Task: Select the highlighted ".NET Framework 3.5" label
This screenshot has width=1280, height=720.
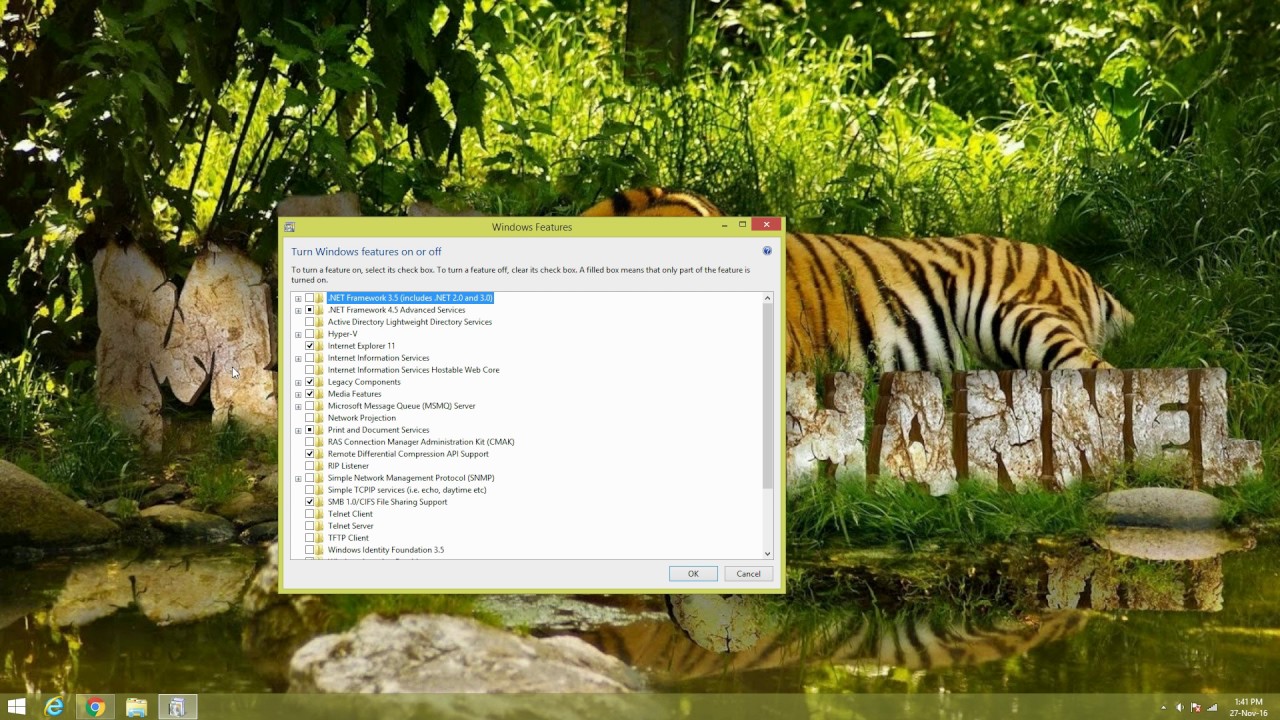Action: [410, 298]
